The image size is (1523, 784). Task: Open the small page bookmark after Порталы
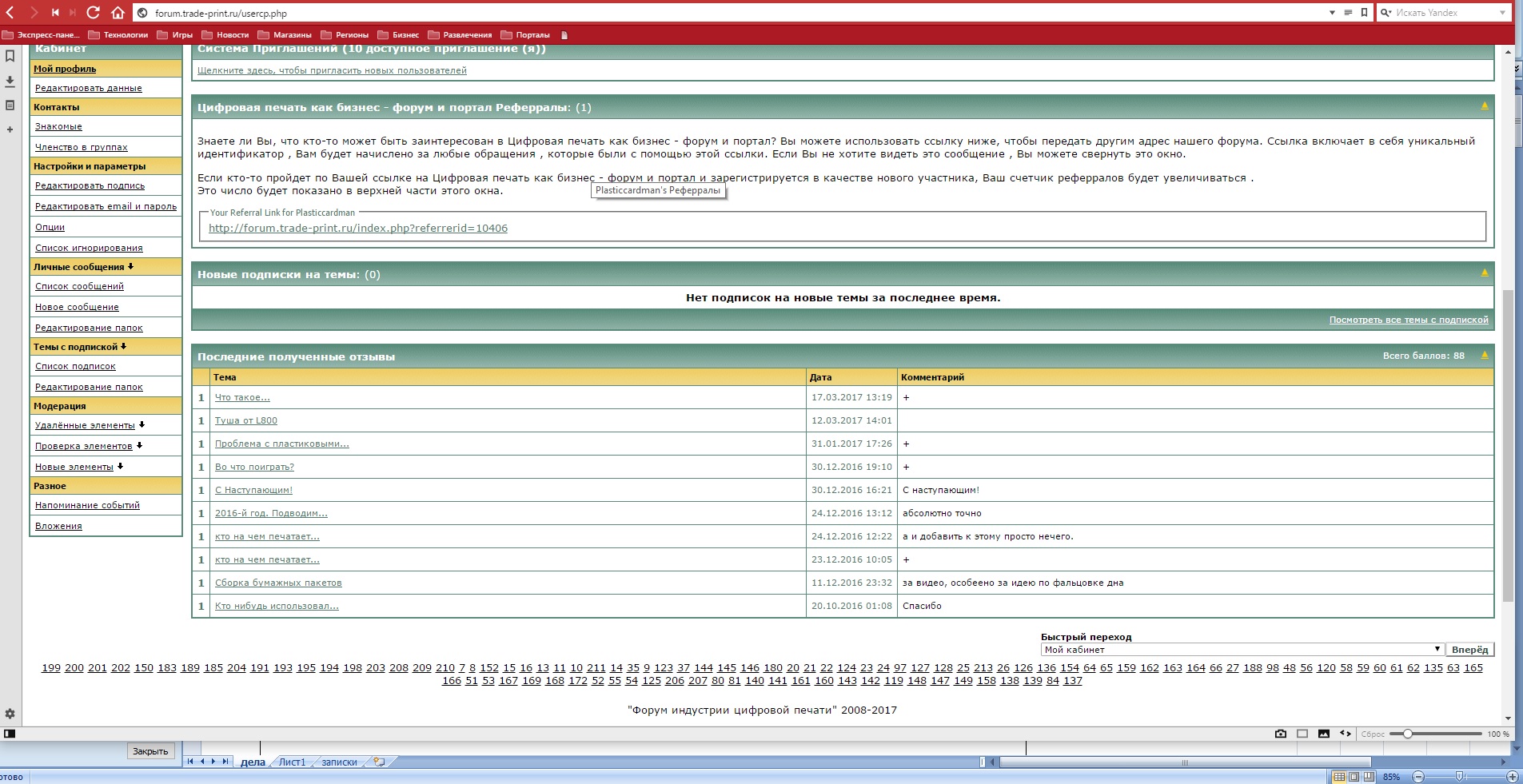564,35
